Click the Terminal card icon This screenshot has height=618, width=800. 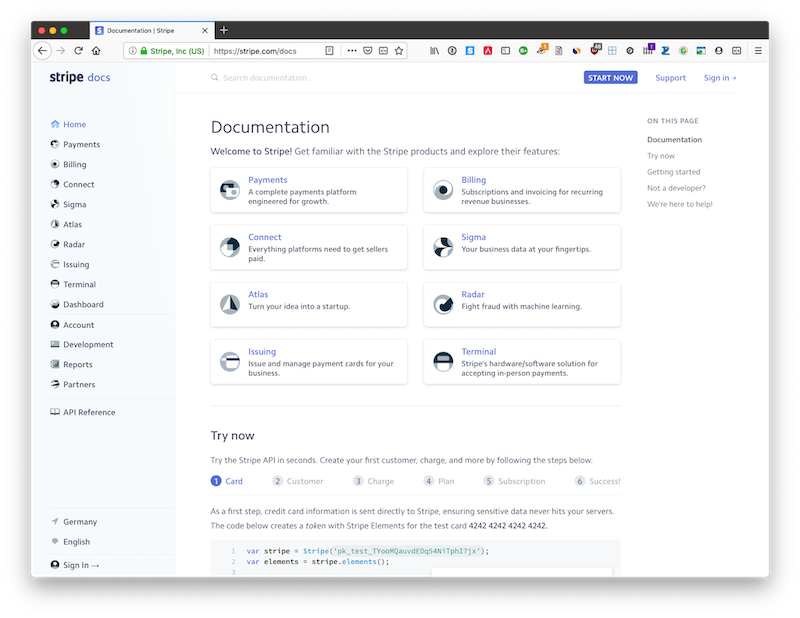[x=443, y=362]
